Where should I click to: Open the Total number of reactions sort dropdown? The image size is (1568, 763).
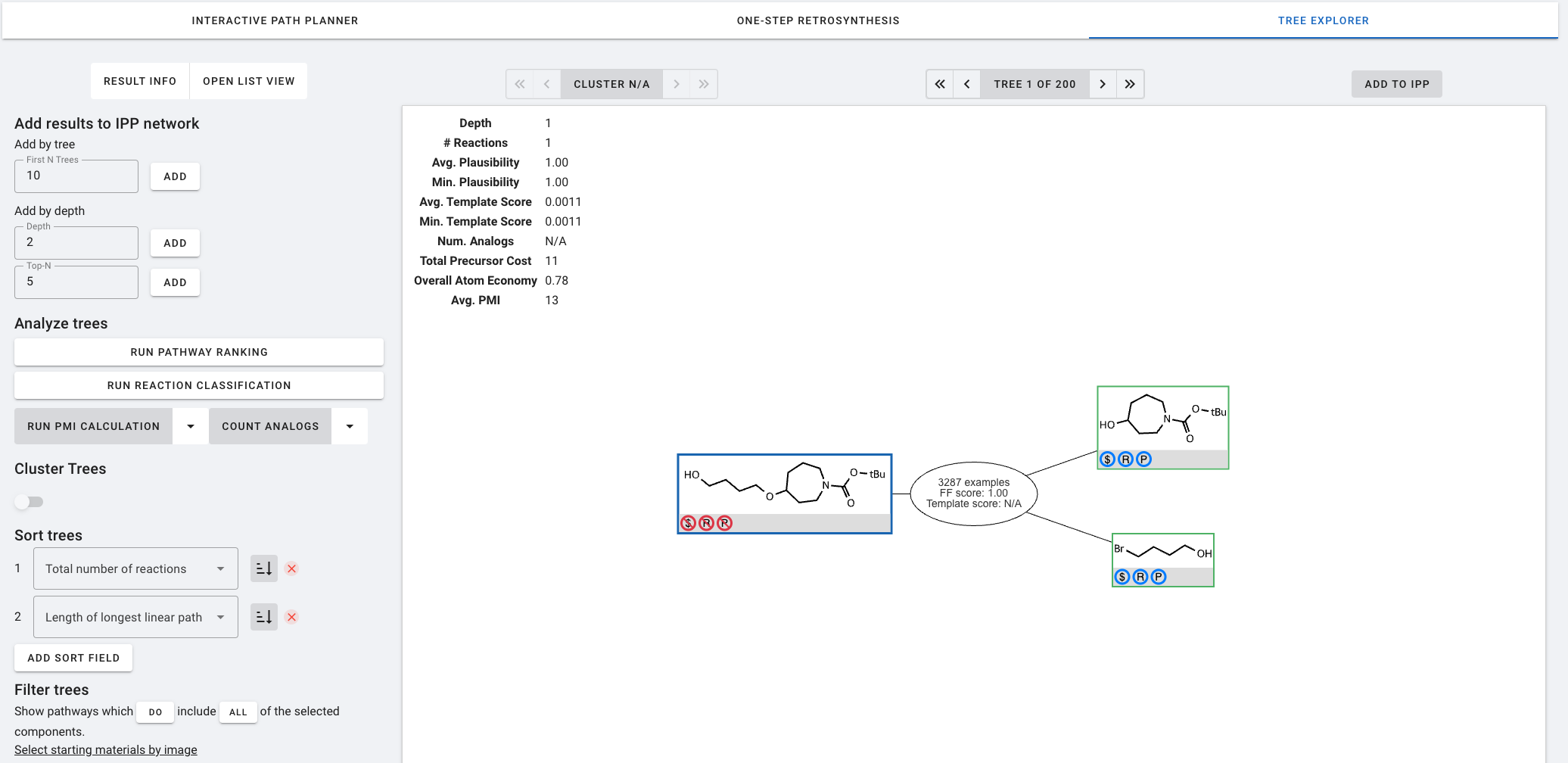pos(135,568)
